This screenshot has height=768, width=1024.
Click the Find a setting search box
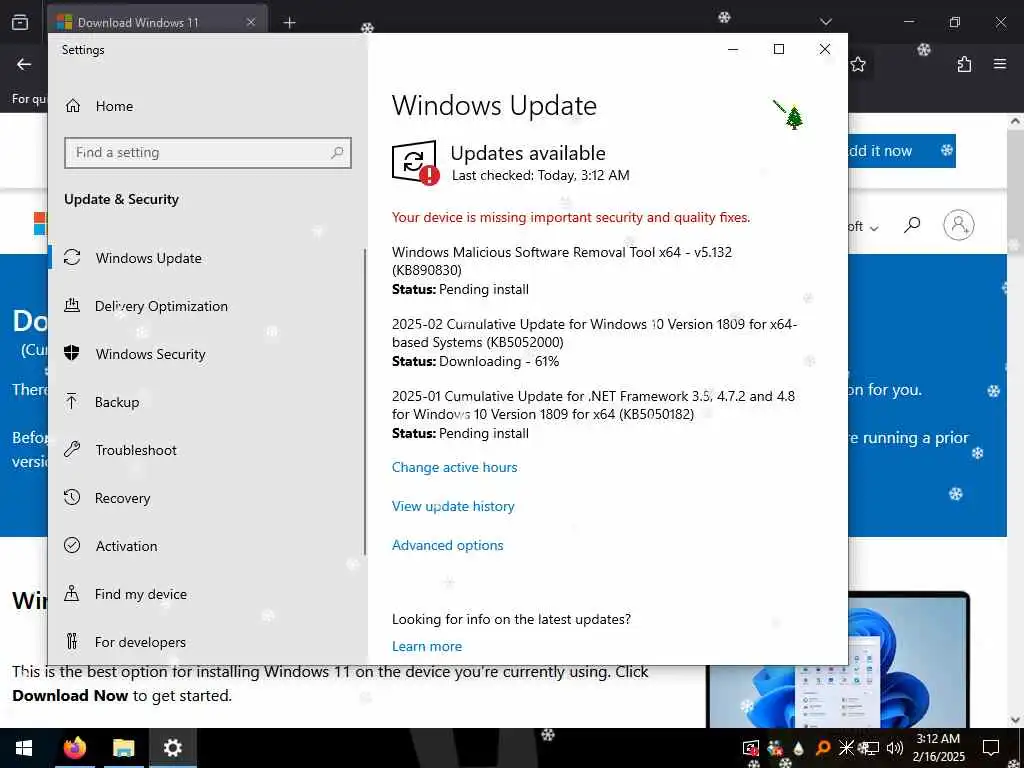[208, 153]
